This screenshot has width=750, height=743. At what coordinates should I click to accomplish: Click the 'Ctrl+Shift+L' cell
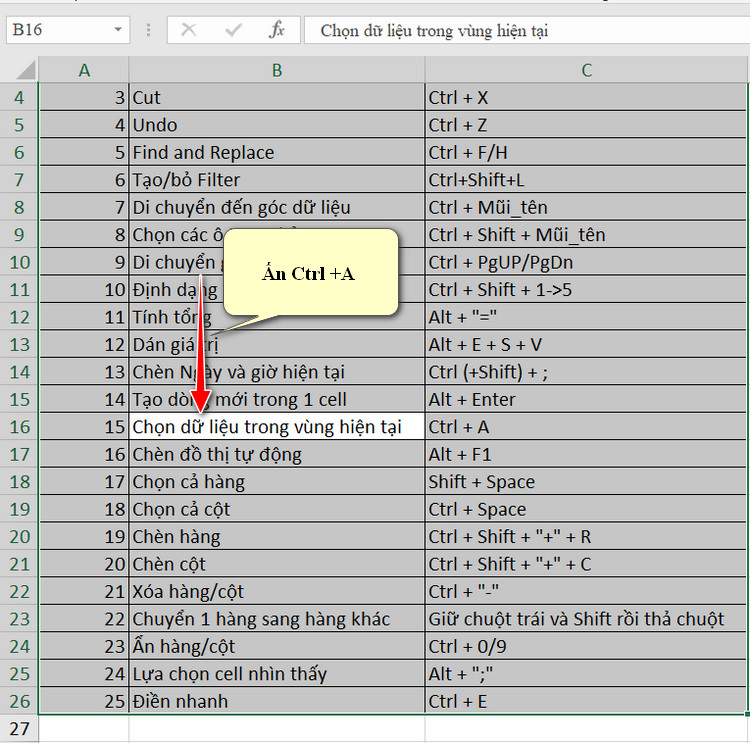pyautogui.click(x=585, y=180)
